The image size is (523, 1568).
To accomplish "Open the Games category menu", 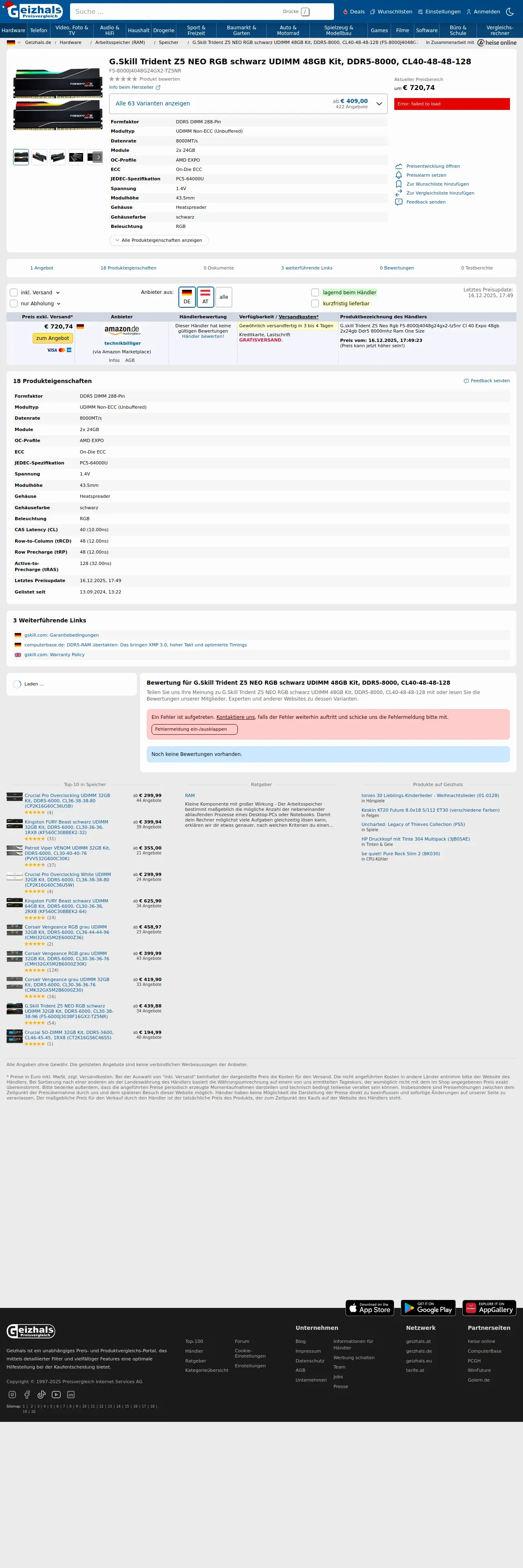I will coord(379,31).
